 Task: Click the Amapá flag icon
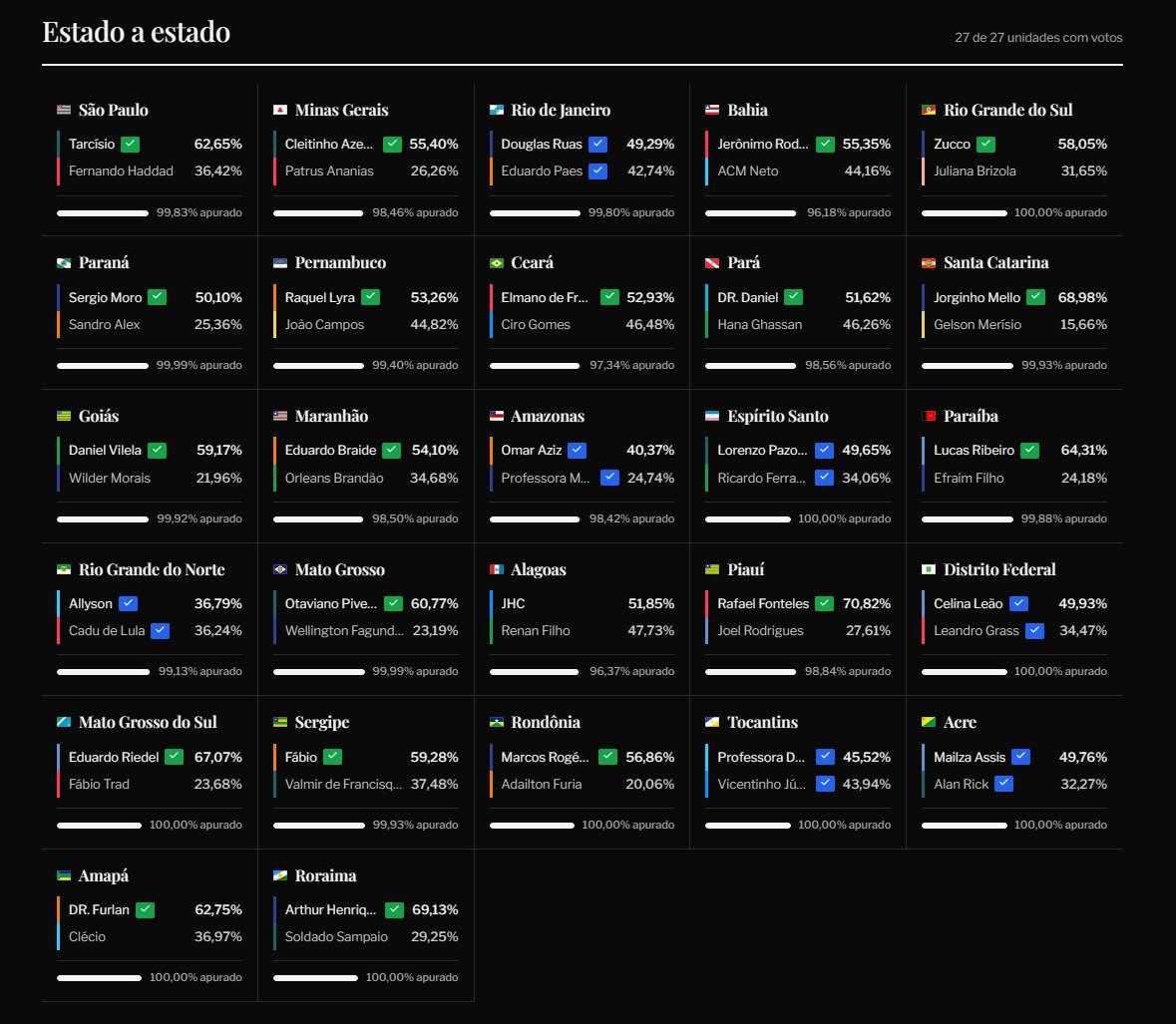tap(64, 875)
